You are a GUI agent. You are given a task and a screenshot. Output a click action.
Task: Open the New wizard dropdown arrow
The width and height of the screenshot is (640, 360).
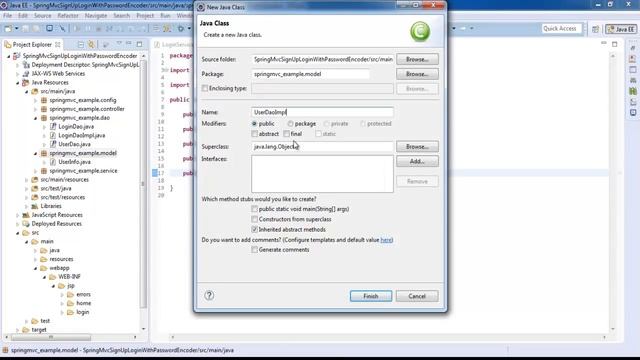(16, 29)
